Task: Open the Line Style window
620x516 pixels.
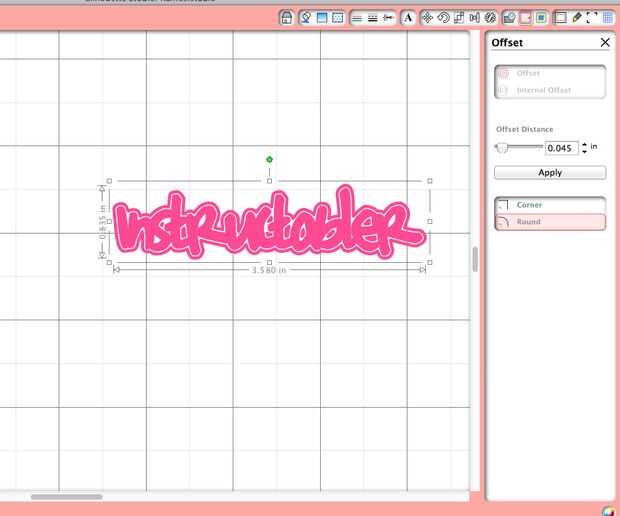Action: point(372,18)
